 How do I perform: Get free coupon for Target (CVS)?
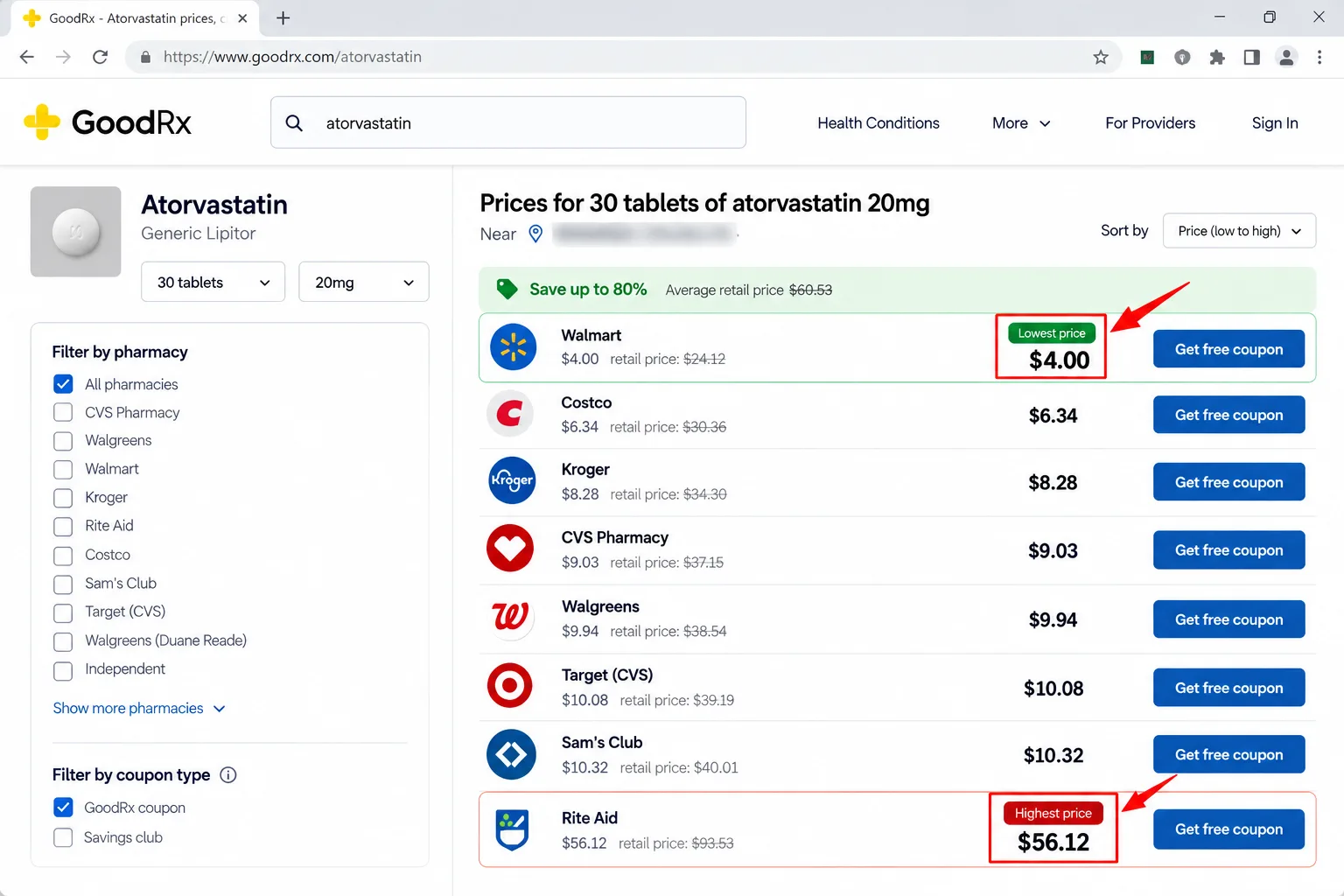click(x=1228, y=687)
